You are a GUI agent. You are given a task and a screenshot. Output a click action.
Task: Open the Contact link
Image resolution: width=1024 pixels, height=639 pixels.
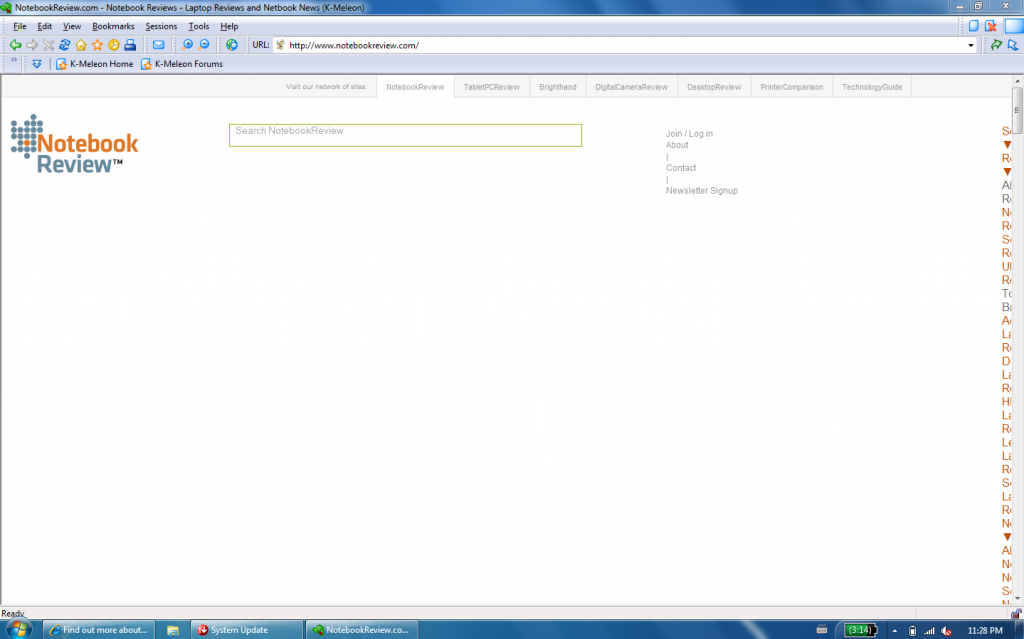[680, 168]
